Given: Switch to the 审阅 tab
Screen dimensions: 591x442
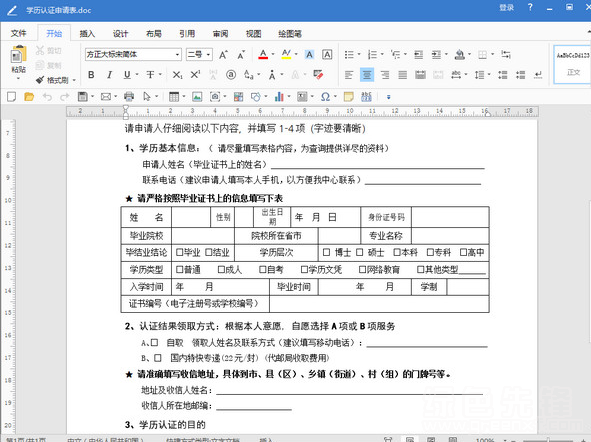Looking at the screenshot, I should coord(220,34).
